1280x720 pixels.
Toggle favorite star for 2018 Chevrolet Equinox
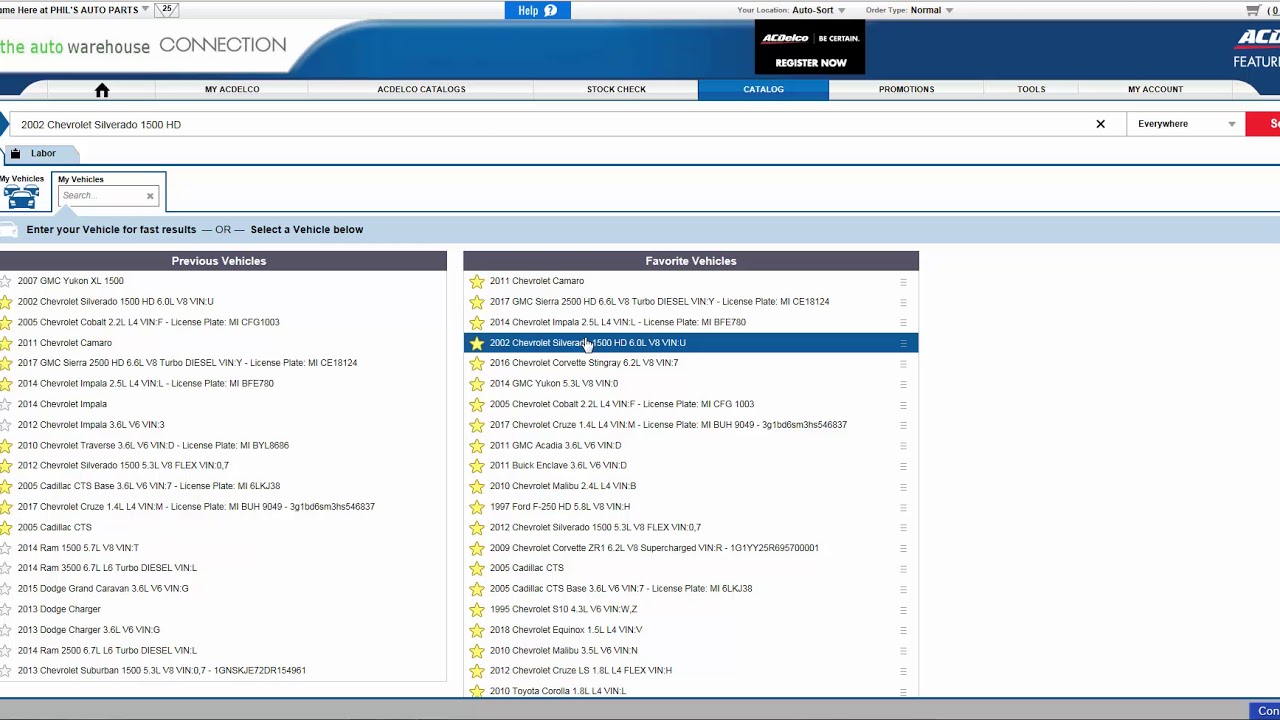[477, 630]
